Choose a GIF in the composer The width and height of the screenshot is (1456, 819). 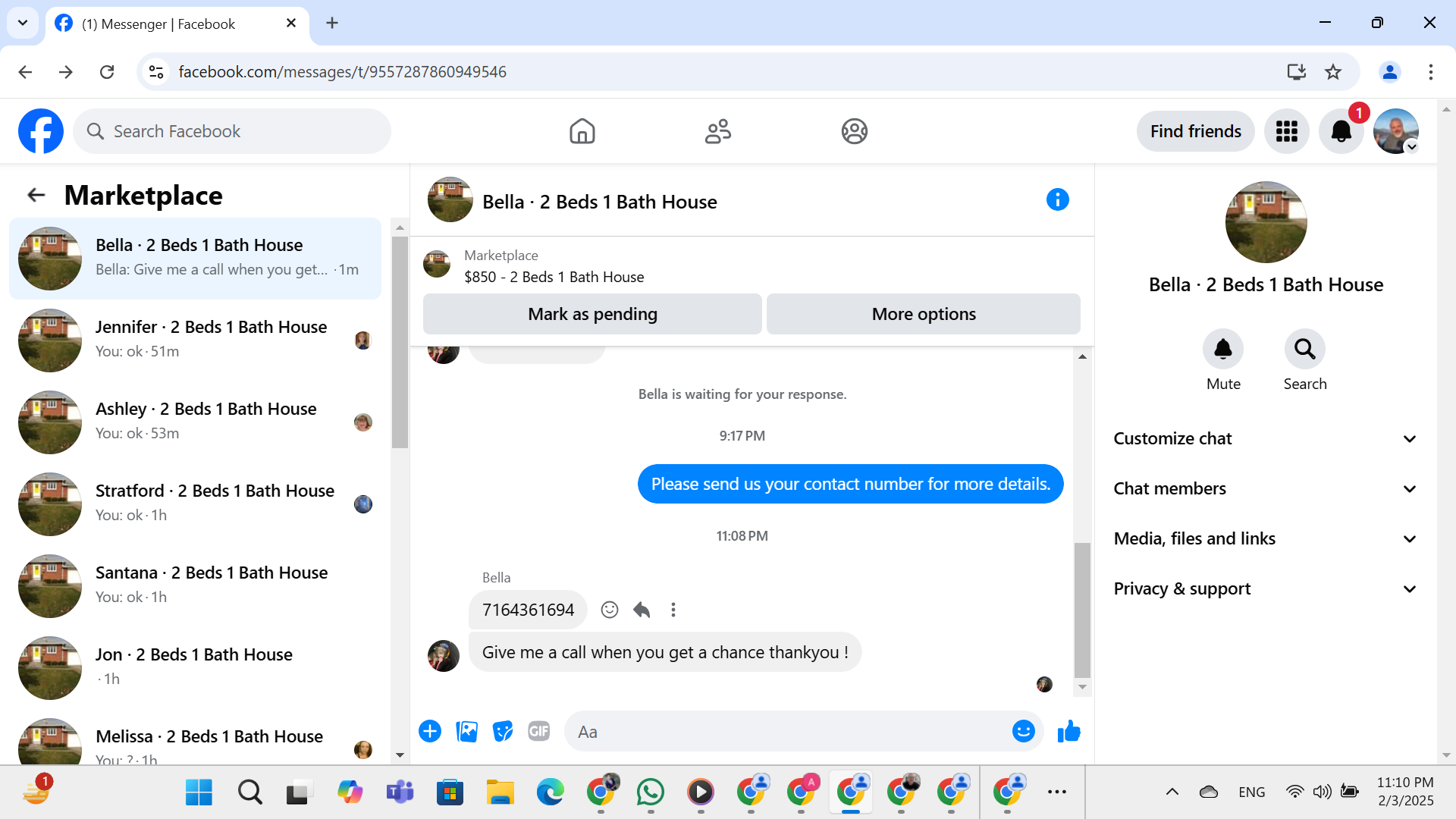click(539, 731)
